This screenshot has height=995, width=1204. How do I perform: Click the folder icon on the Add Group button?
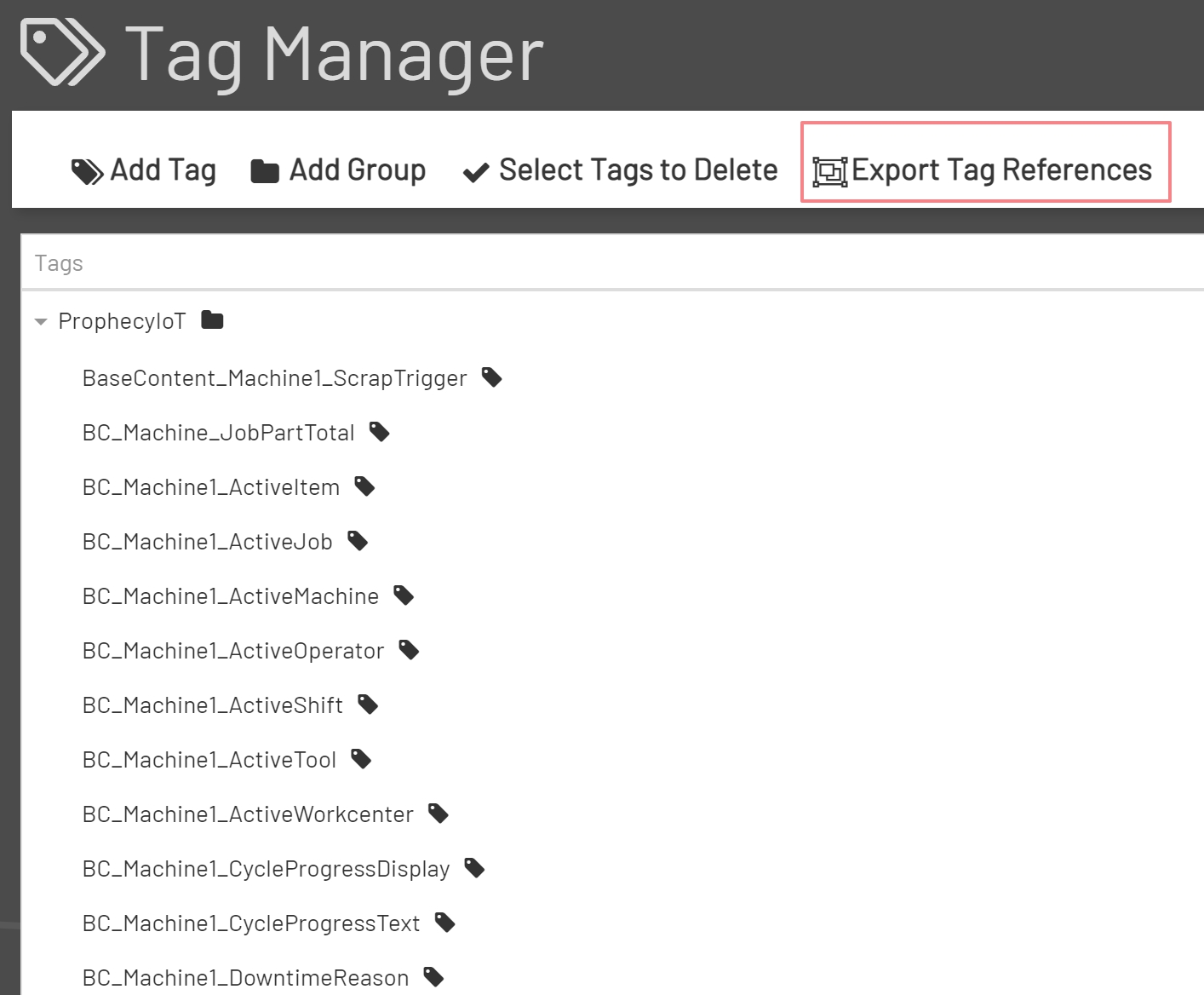coord(264,170)
